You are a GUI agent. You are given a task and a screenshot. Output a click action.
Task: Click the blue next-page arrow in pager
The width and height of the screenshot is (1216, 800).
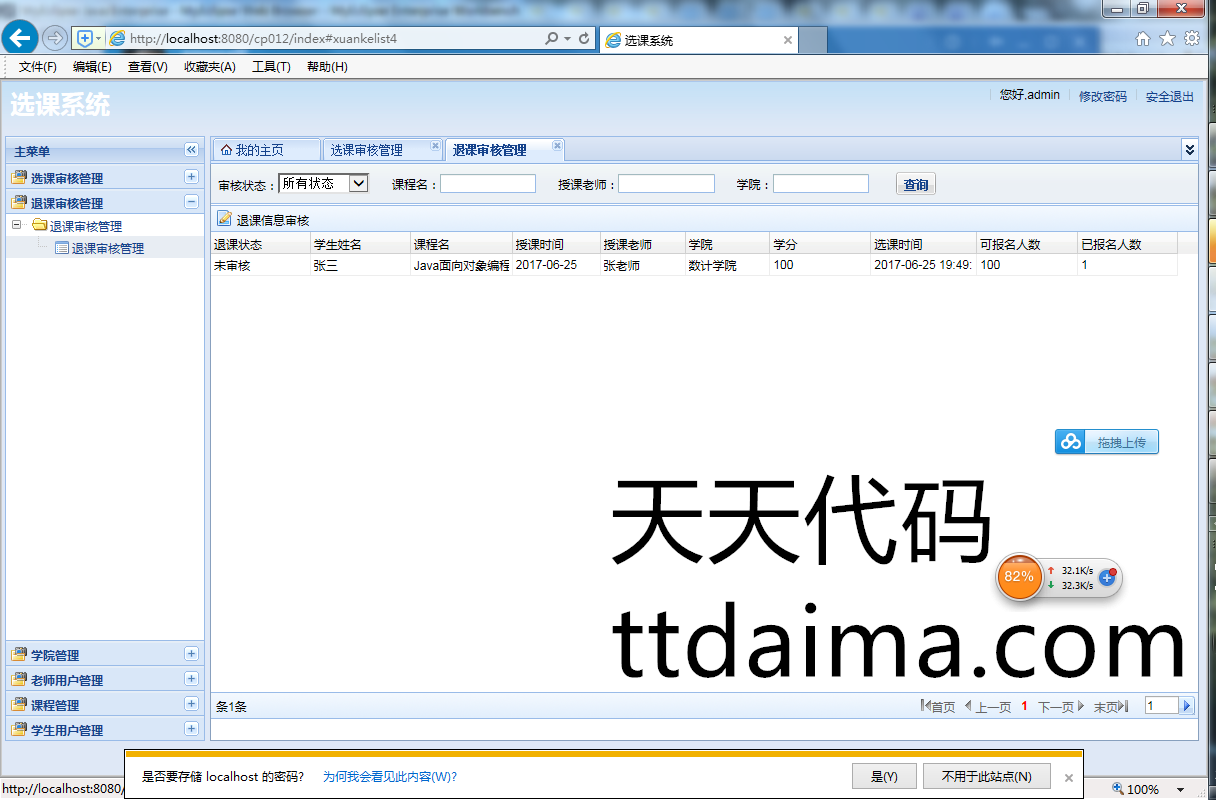click(1187, 706)
